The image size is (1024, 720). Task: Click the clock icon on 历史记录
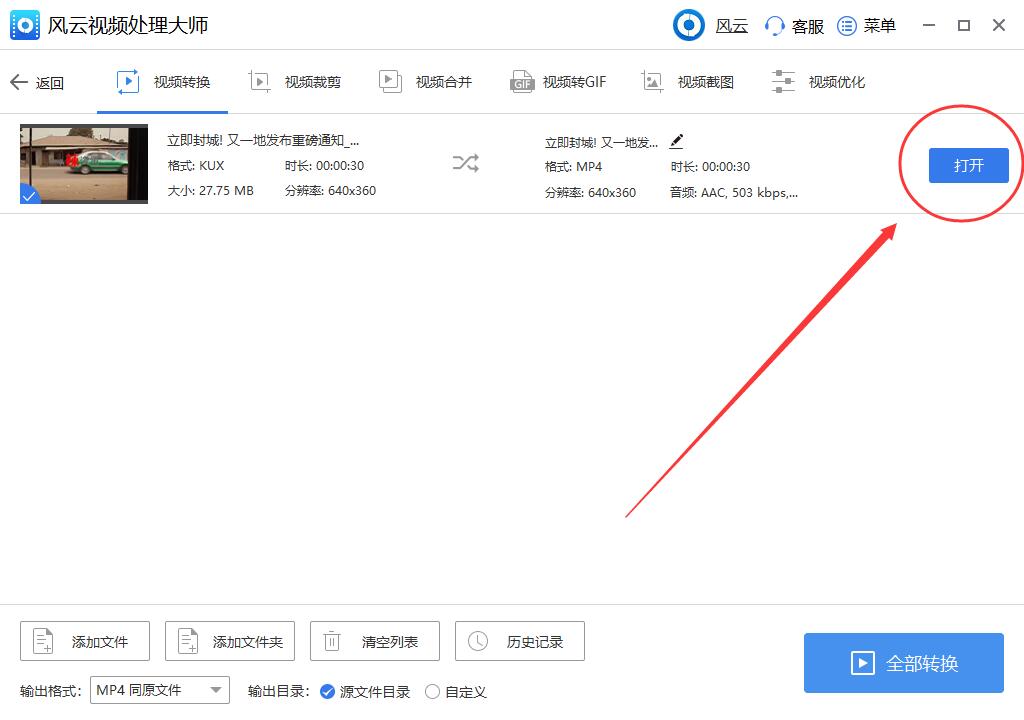pyautogui.click(x=479, y=641)
